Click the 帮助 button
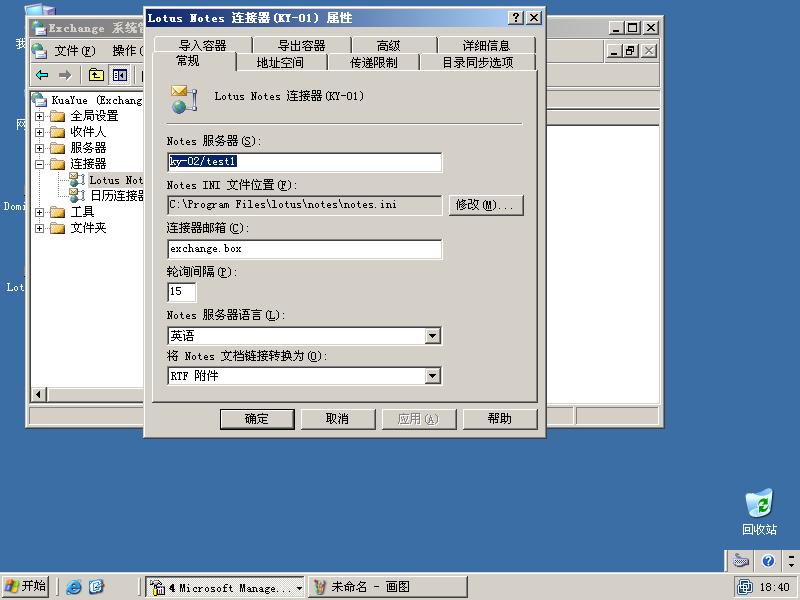 coord(500,419)
